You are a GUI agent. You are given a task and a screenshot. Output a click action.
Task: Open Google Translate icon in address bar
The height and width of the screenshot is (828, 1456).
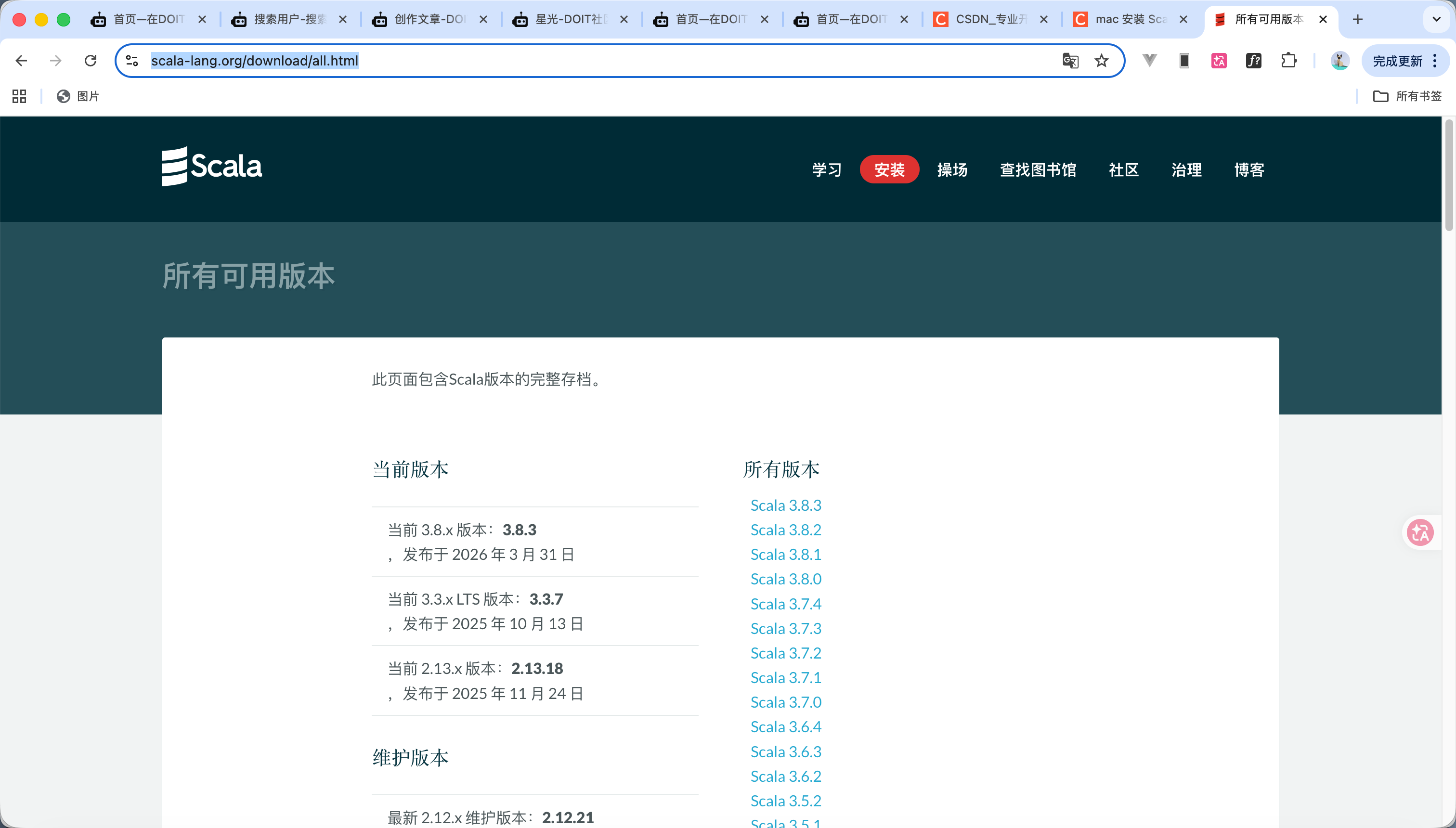tap(1070, 60)
